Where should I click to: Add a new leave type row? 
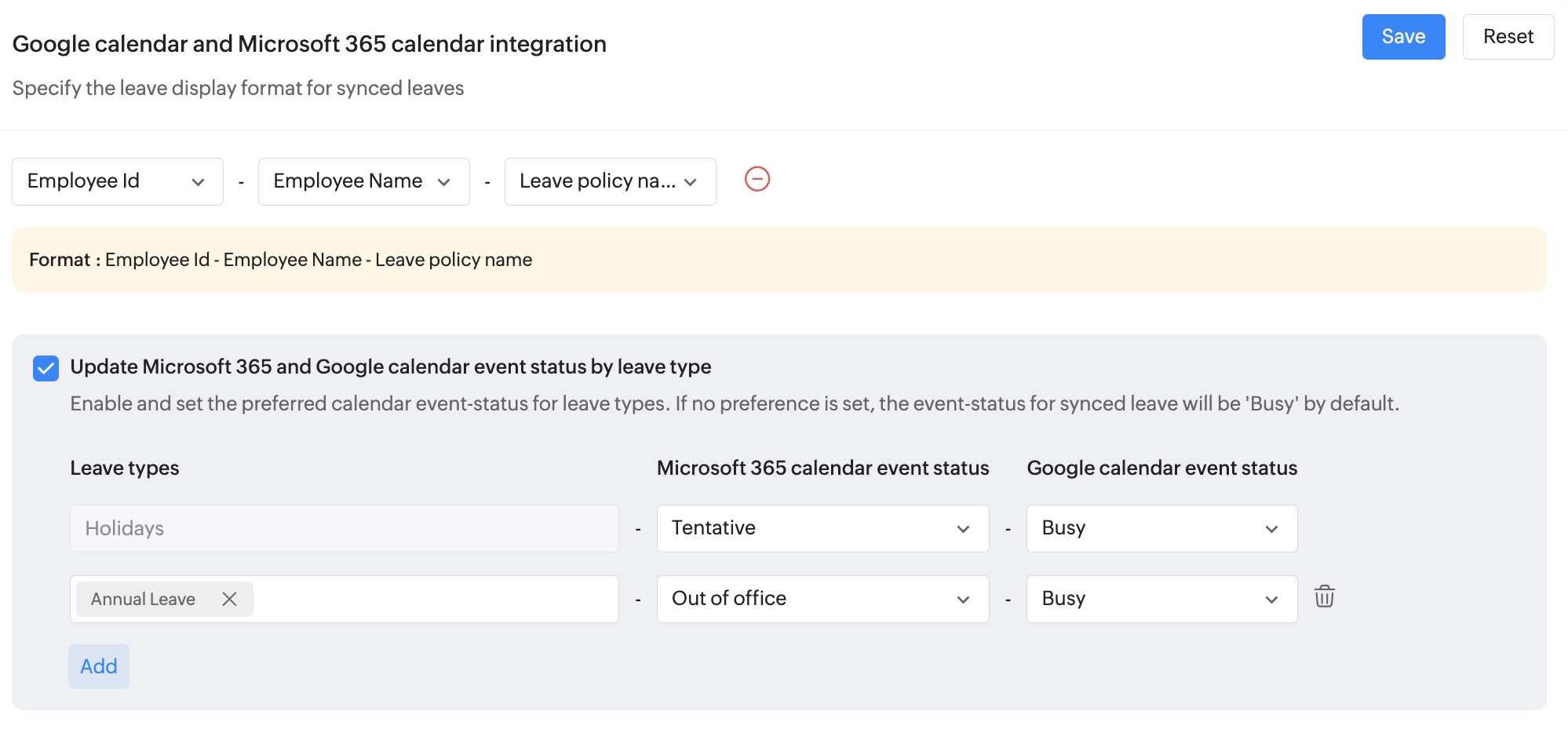click(x=99, y=666)
